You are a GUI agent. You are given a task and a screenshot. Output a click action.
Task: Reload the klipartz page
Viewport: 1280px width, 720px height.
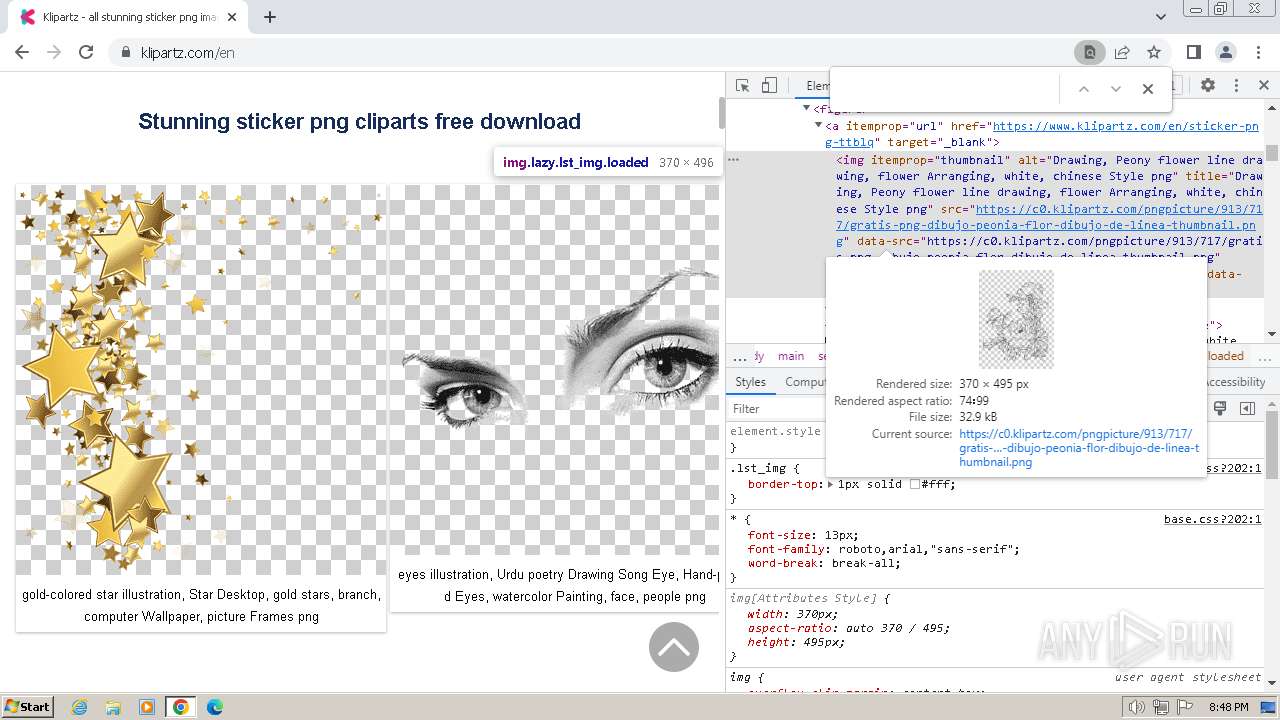tap(86, 52)
